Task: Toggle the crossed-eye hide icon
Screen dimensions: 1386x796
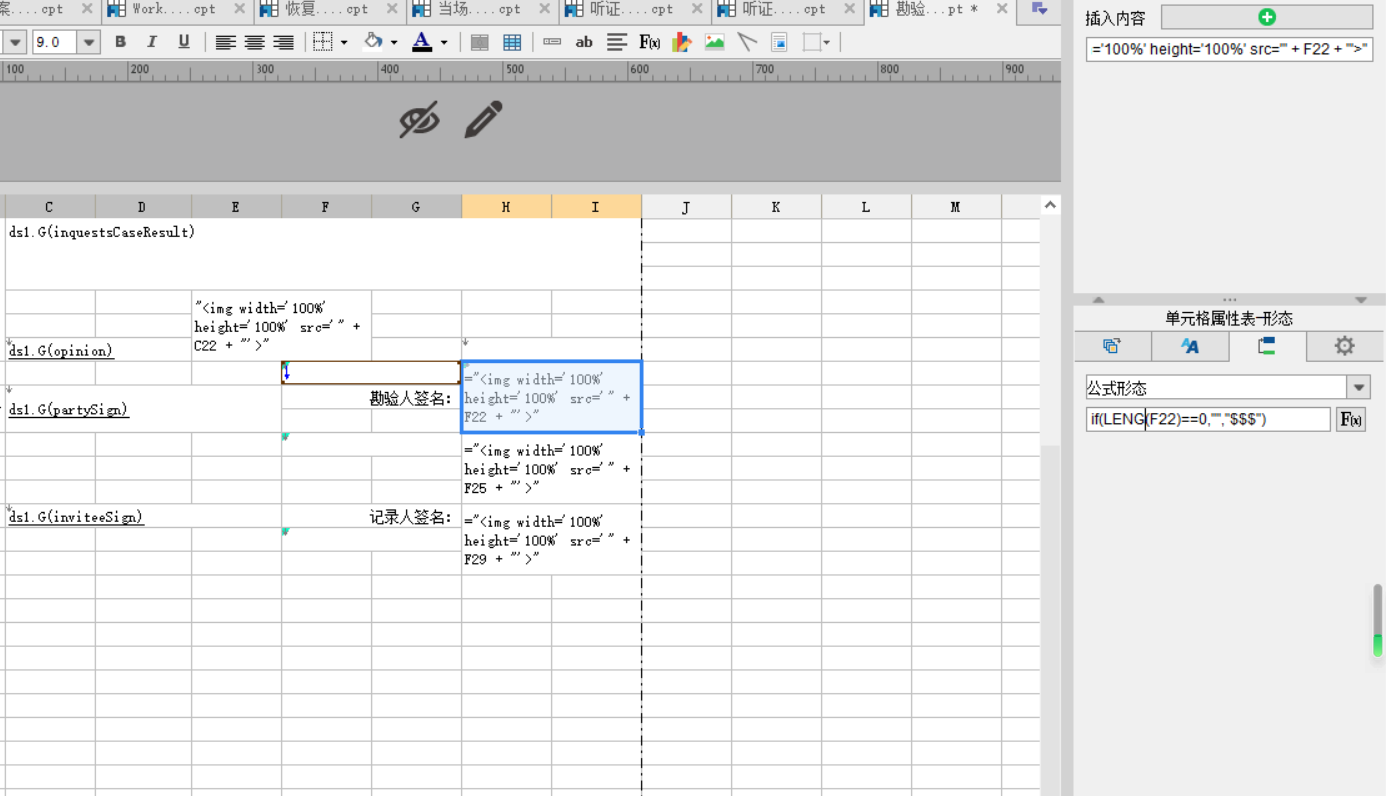Action: (x=419, y=120)
